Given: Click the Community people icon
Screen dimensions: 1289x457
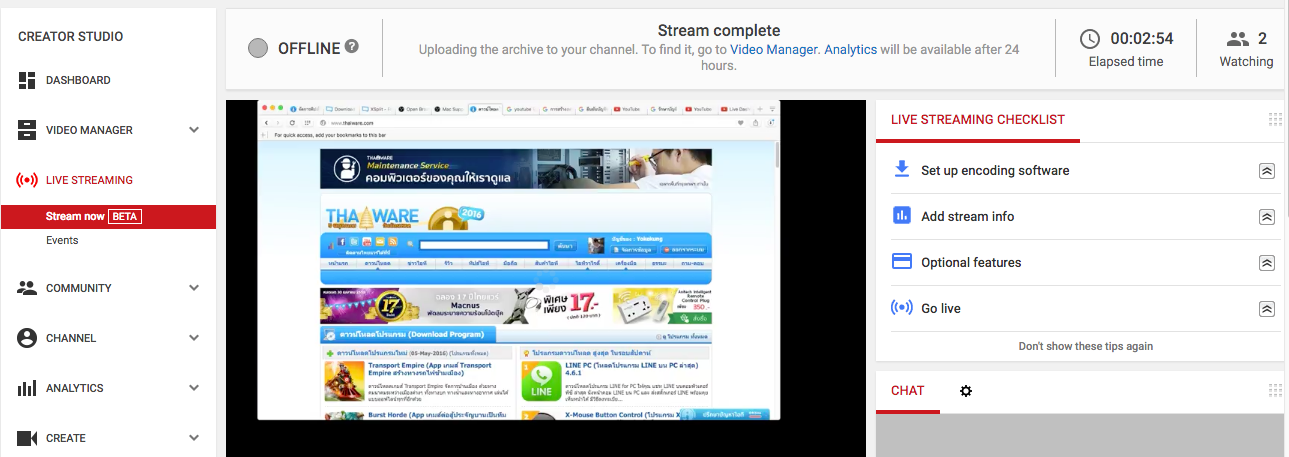Looking at the screenshot, I should click(27, 288).
